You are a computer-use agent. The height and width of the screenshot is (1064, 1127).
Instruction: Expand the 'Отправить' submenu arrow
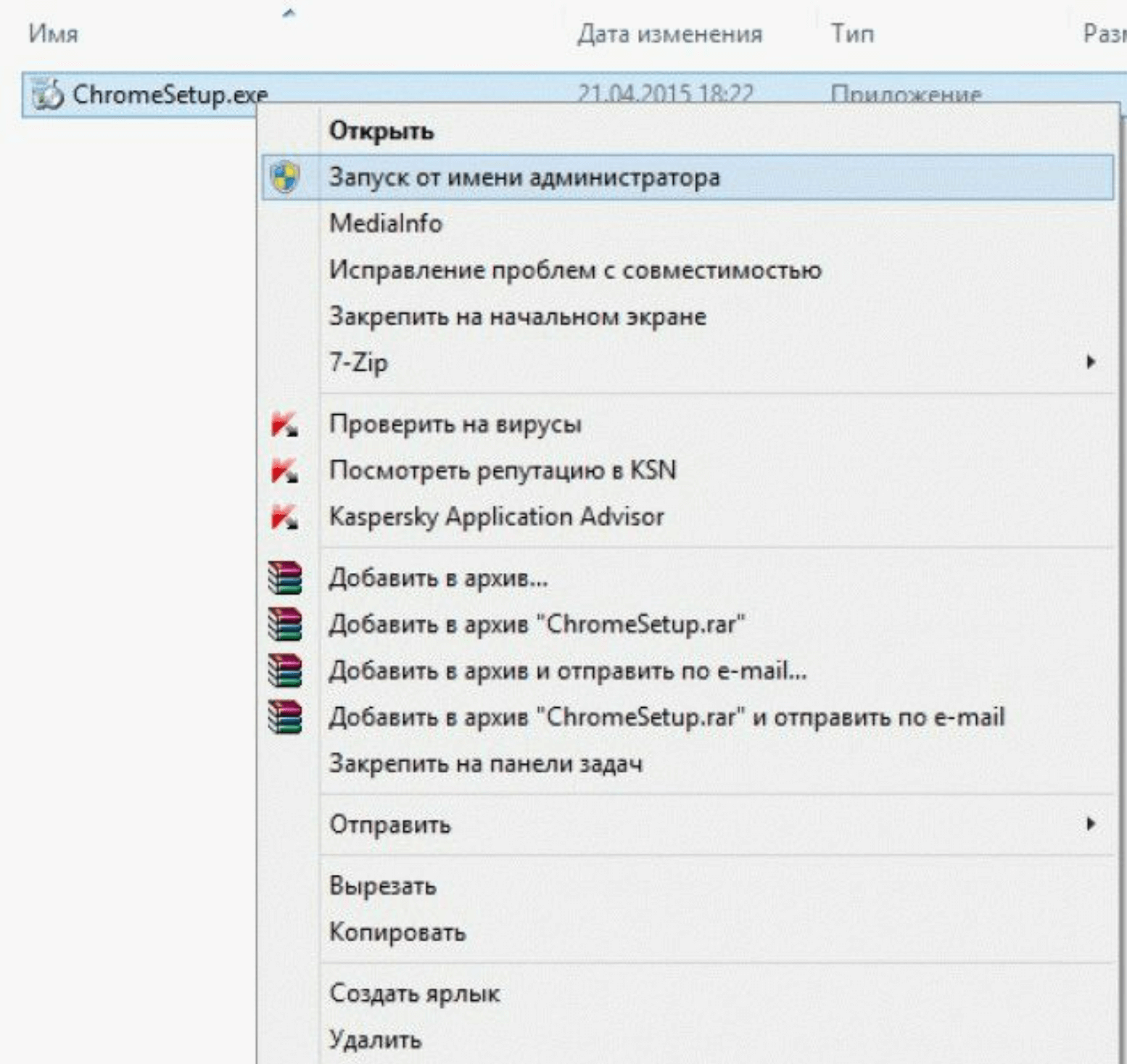[x=1090, y=824]
